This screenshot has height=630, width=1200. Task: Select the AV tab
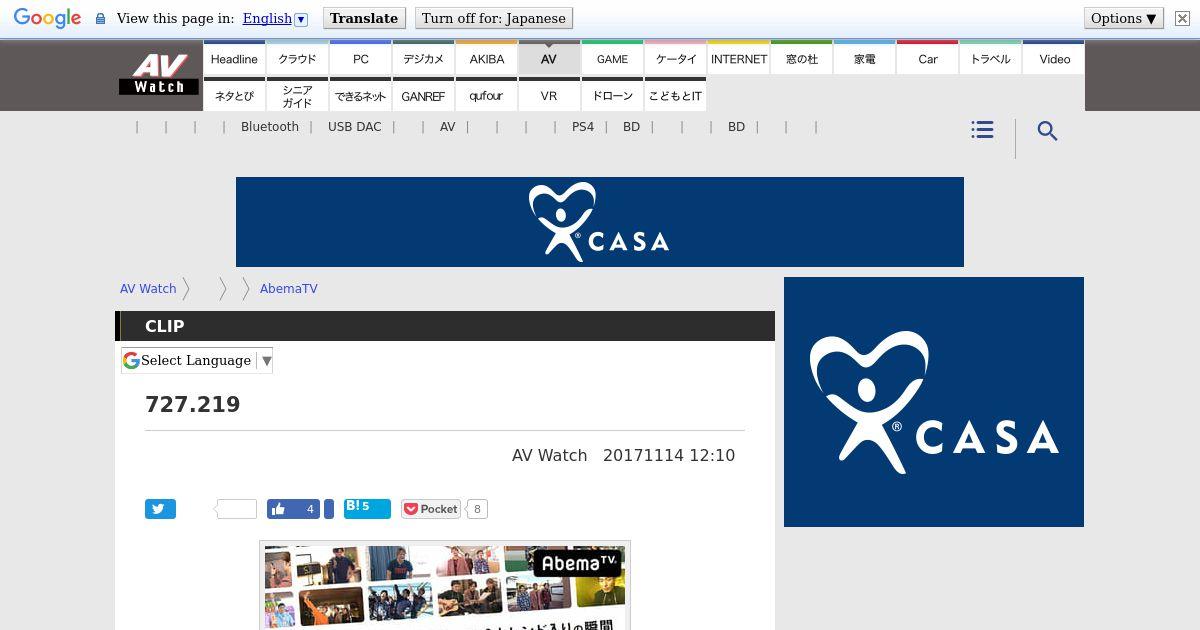tap(549, 58)
